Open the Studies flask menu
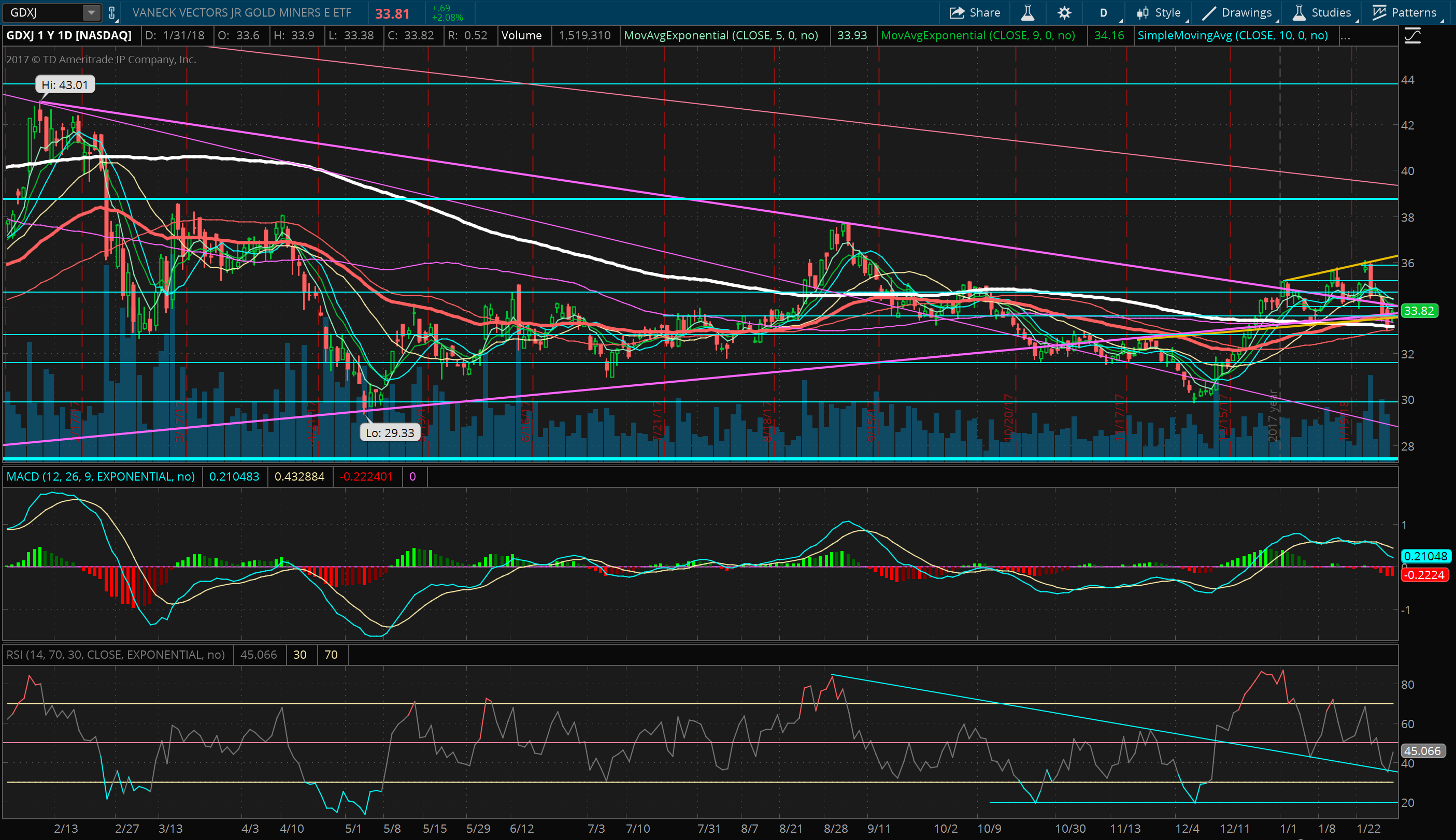 pyautogui.click(x=1321, y=13)
